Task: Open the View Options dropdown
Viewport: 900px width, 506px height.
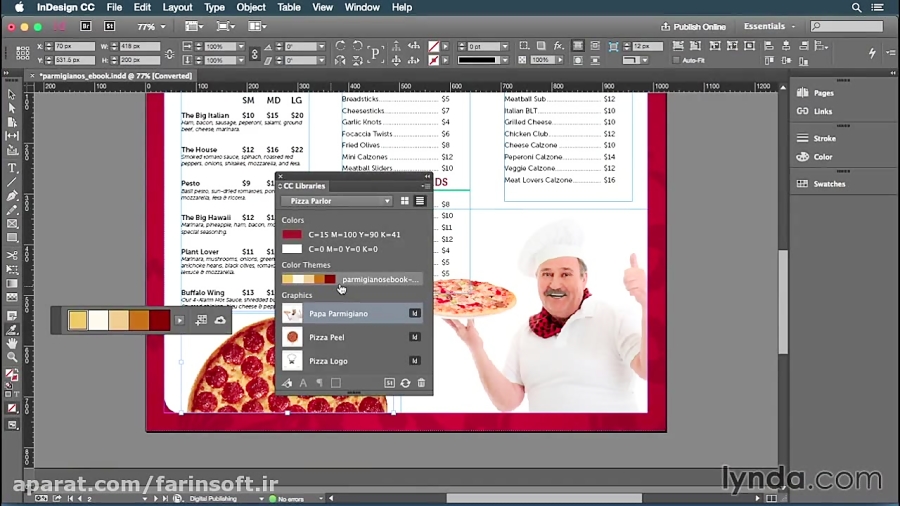Action: tap(194, 26)
